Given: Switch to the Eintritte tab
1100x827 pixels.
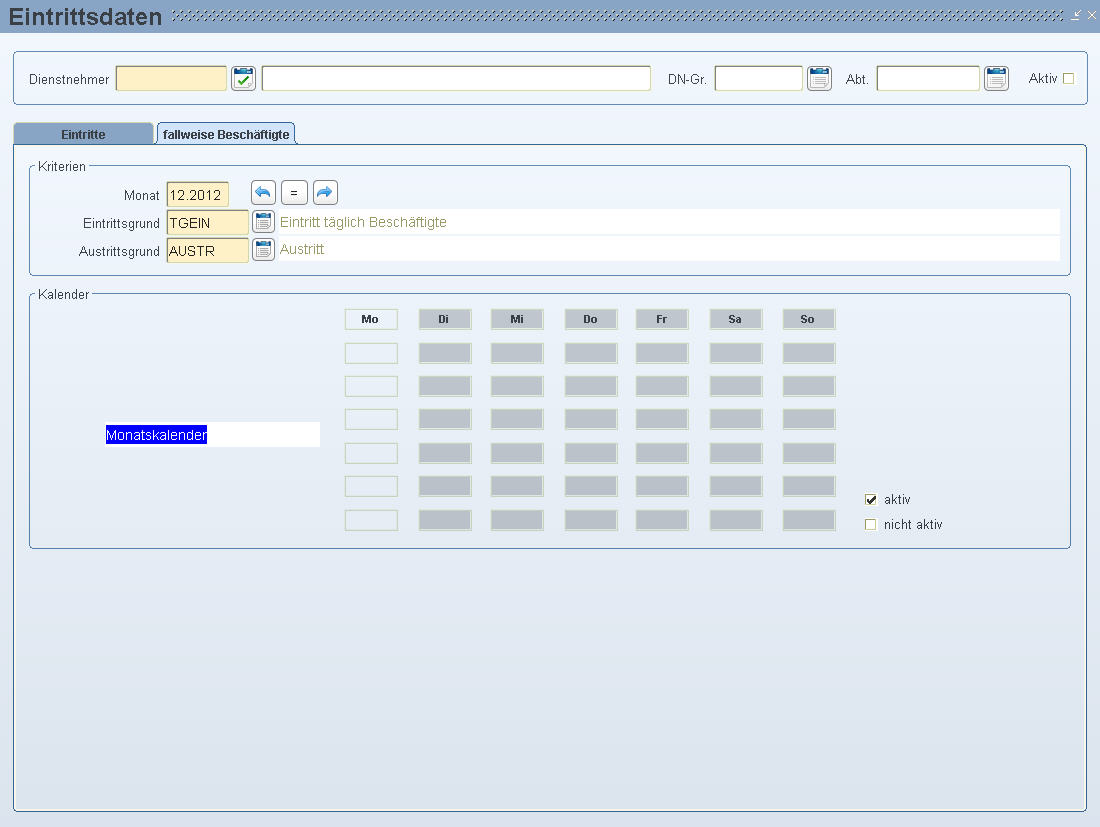Looking at the screenshot, I should (83, 134).
